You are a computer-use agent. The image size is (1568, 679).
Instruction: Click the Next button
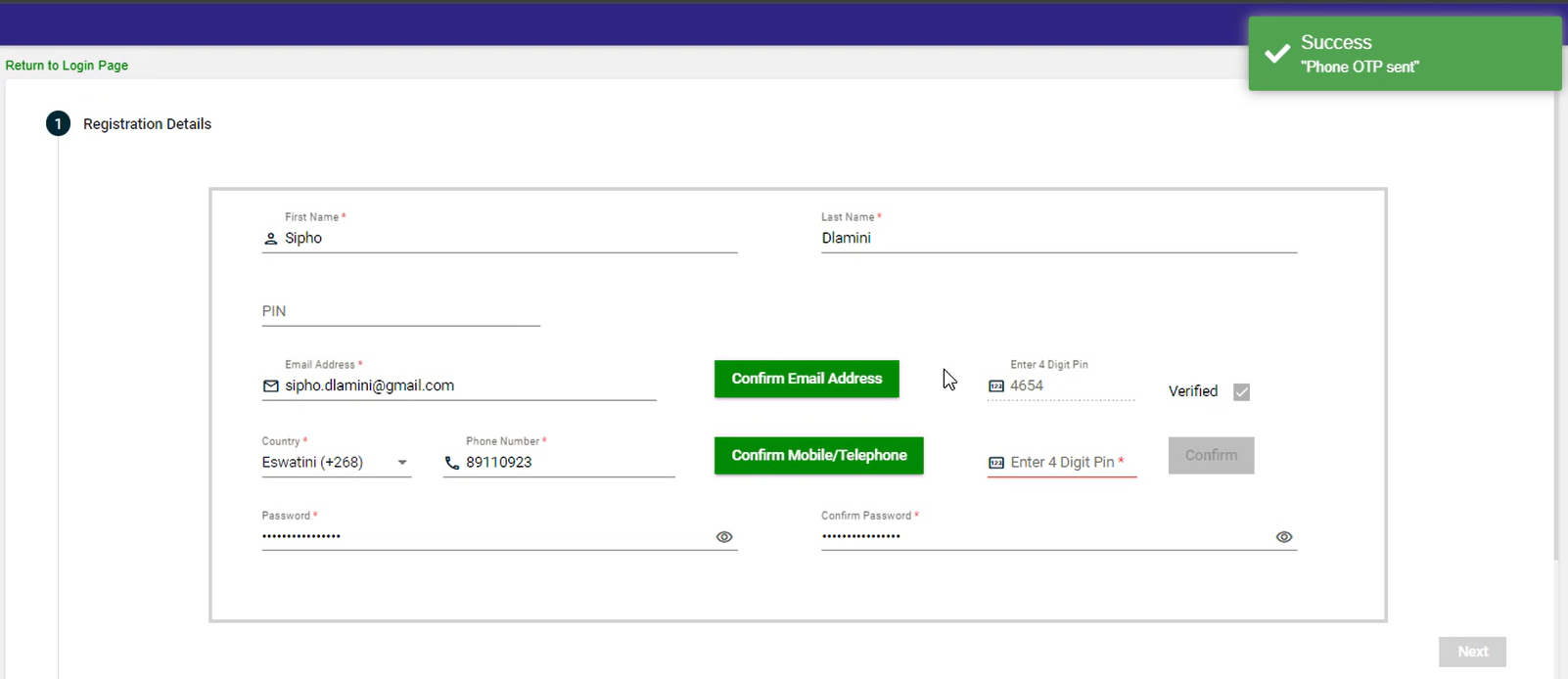[1472, 652]
